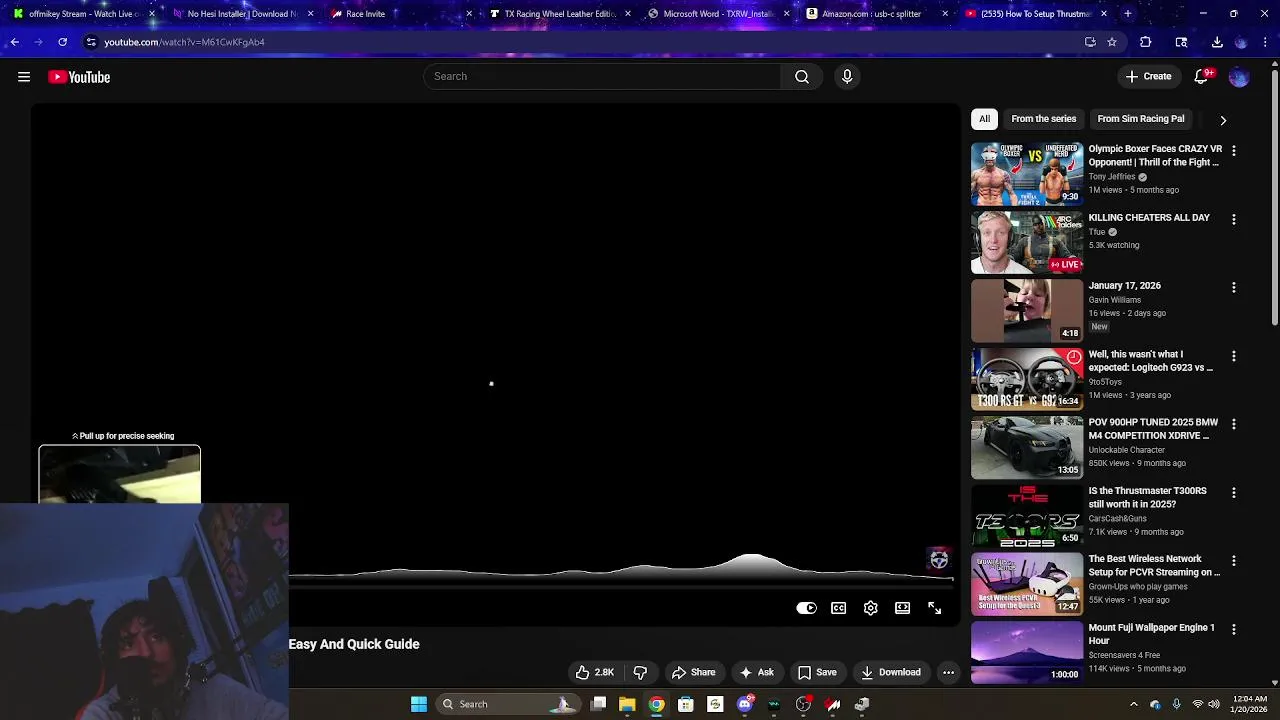1280x720 pixels.
Task: Open a new browser tab
Action: pos(1128,14)
